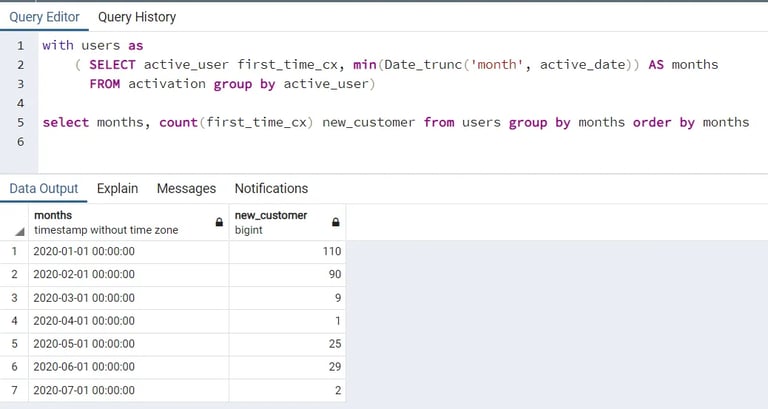Click the select-all corner triangle in results grid
The width and height of the screenshot is (768, 409).
19,231
